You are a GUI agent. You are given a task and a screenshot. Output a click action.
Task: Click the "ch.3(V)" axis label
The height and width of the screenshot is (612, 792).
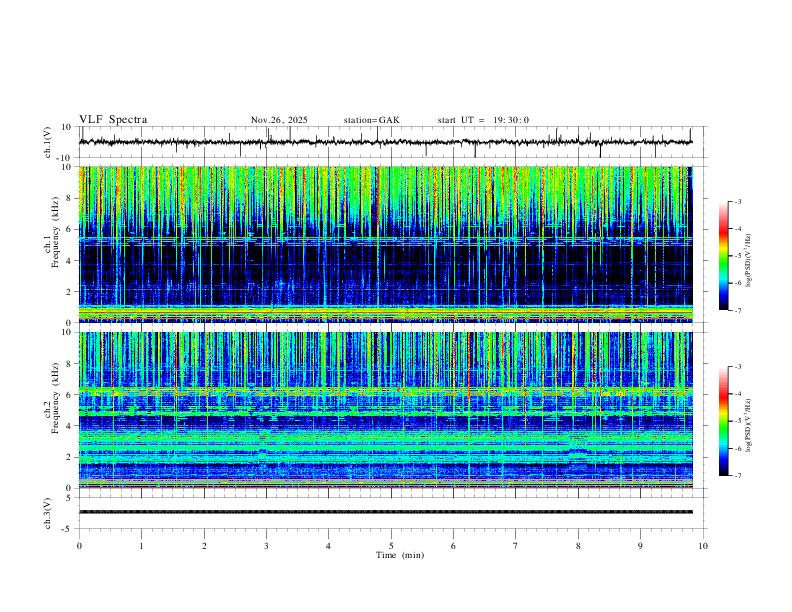click(48, 513)
